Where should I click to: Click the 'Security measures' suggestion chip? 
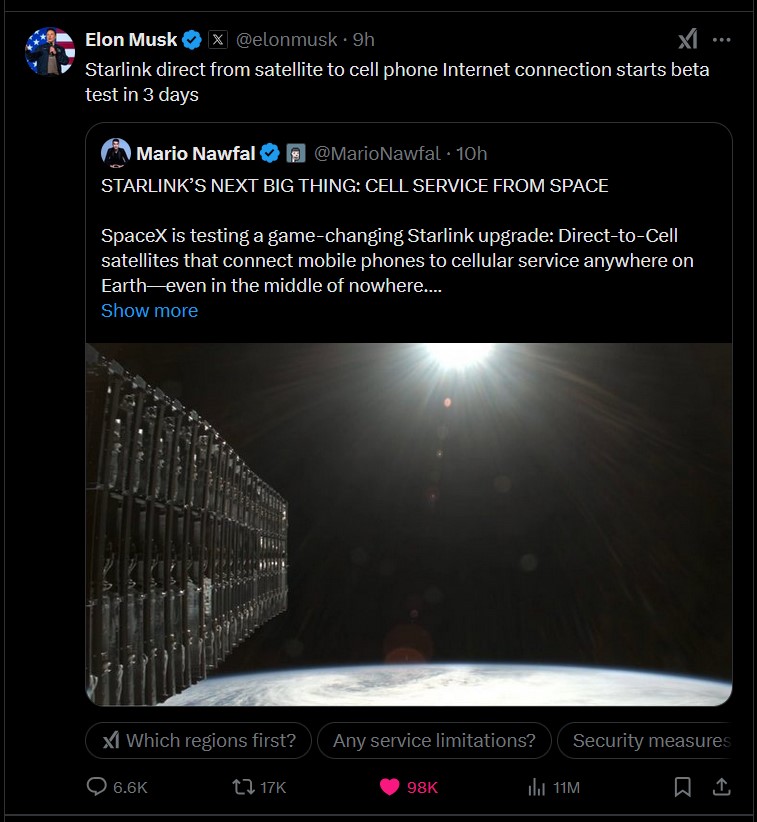pos(650,741)
